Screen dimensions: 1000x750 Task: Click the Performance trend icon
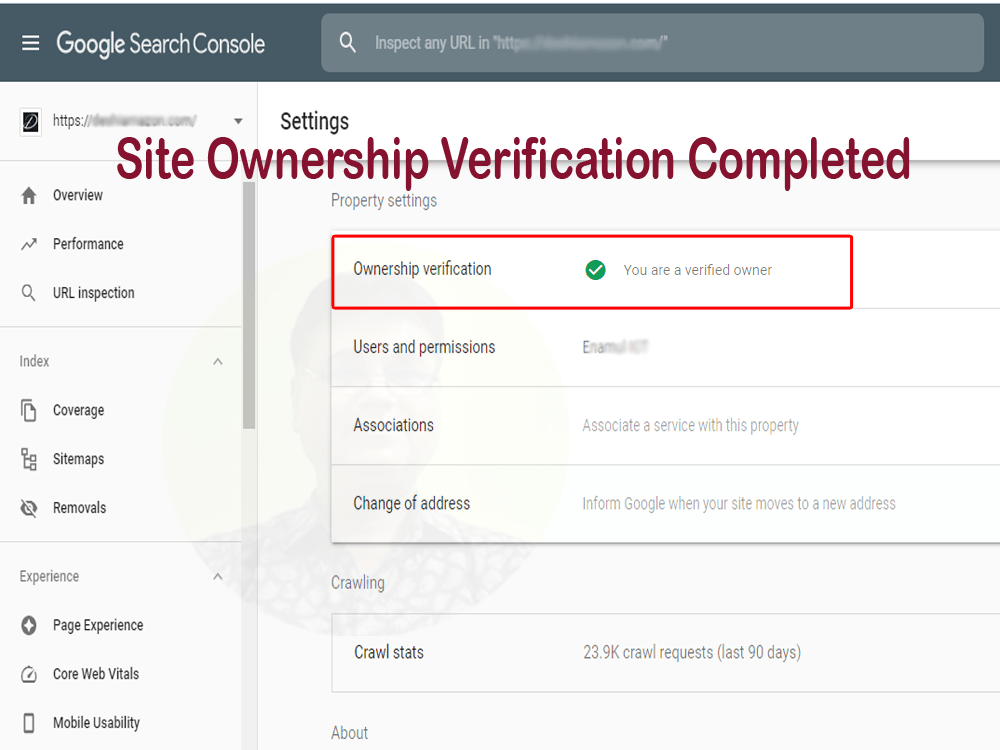[29, 244]
